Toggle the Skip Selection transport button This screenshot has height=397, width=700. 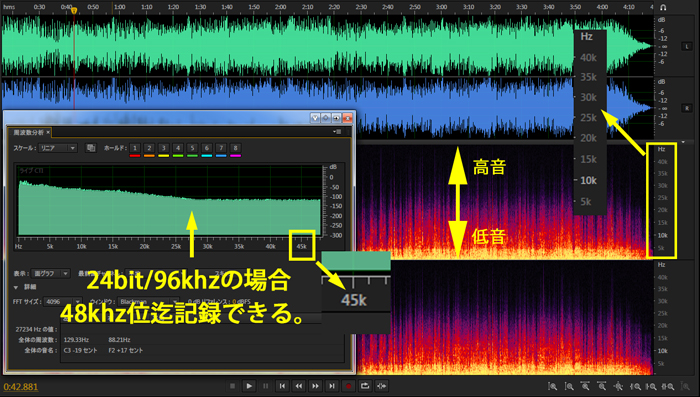click(382, 386)
